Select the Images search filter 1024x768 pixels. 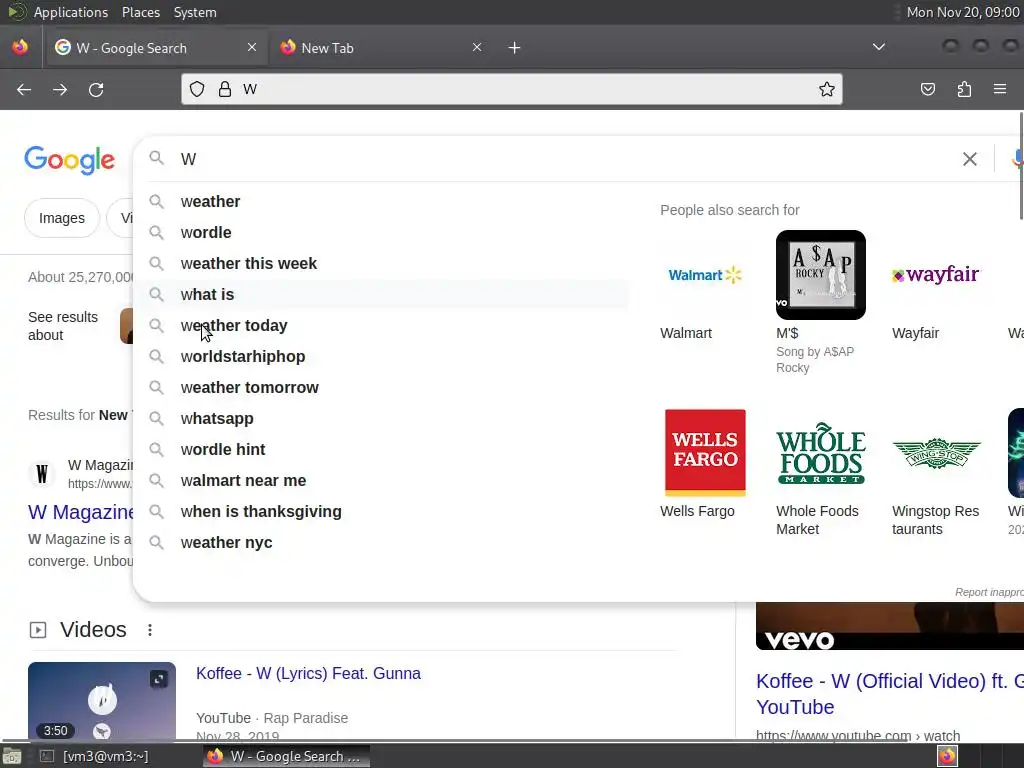61,218
